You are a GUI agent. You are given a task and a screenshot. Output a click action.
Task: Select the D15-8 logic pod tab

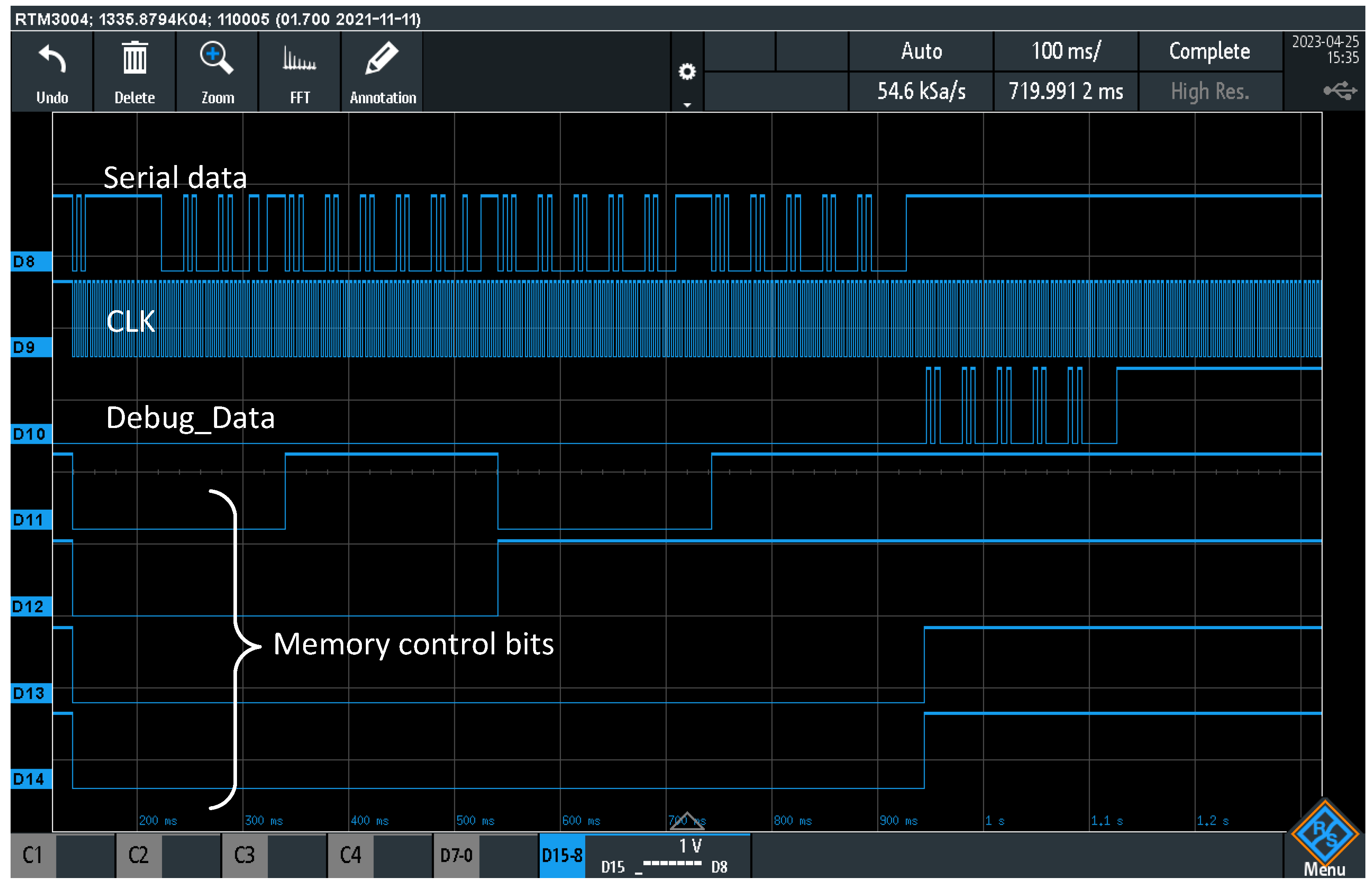tap(562, 856)
